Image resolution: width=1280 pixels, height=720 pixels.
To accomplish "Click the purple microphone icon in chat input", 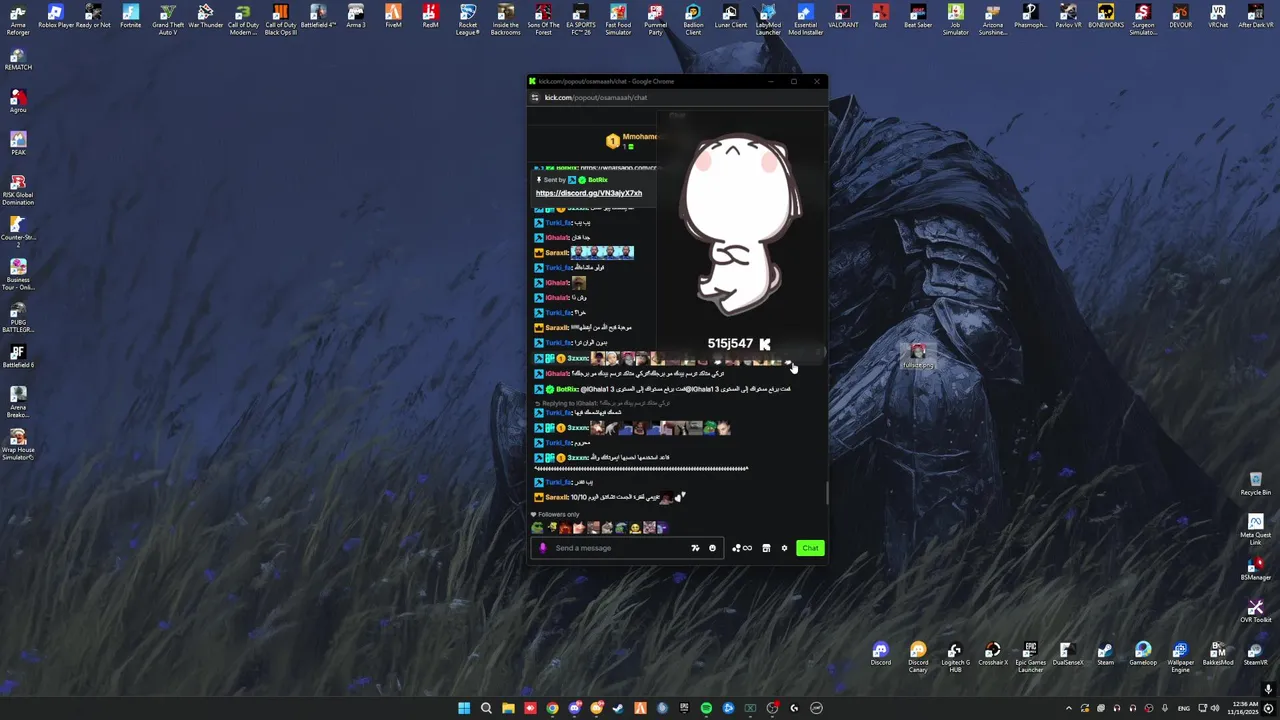I will (543, 548).
